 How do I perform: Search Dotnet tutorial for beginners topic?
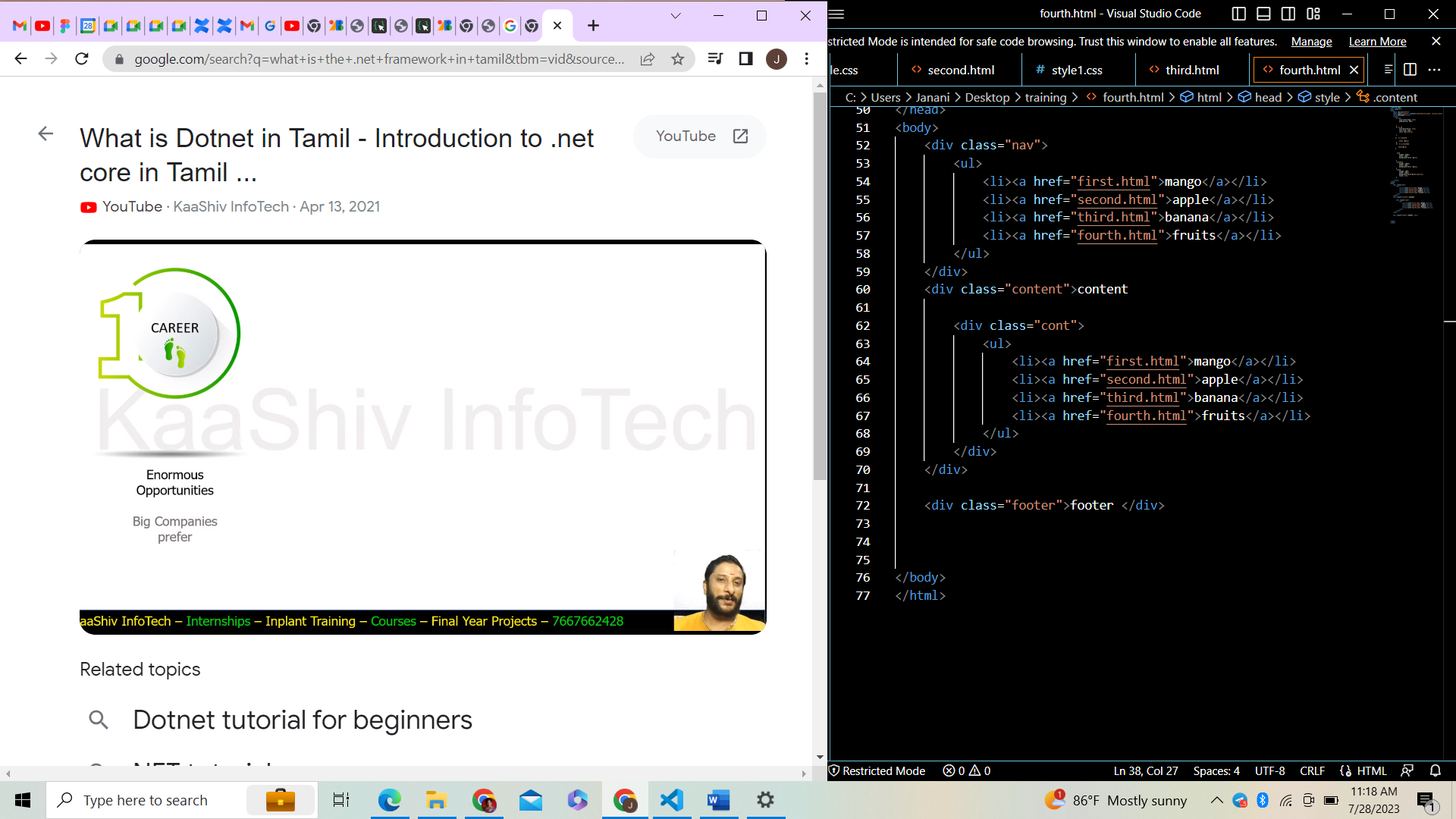[302, 720]
